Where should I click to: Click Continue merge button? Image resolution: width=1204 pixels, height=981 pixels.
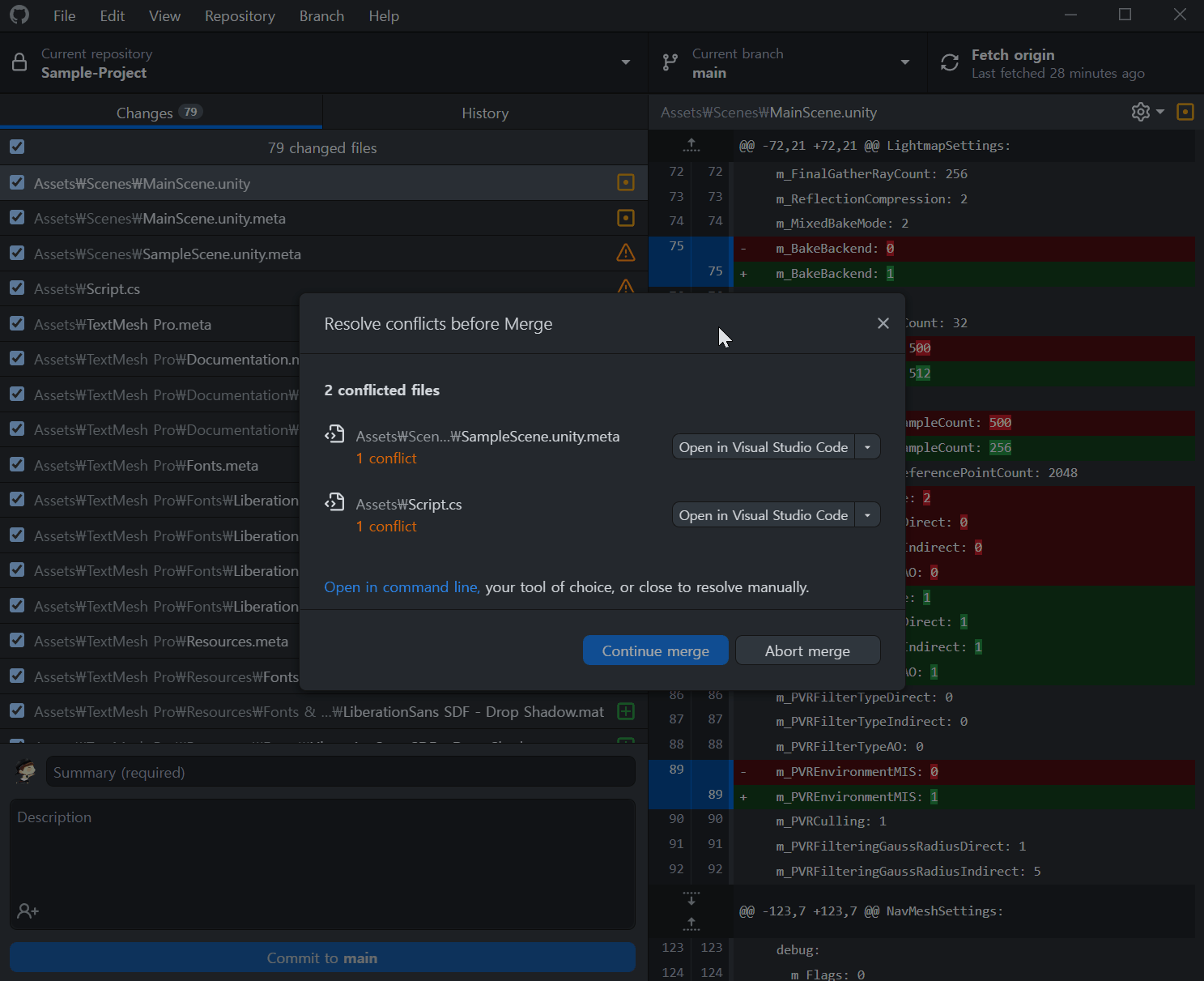pyautogui.click(x=656, y=650)
